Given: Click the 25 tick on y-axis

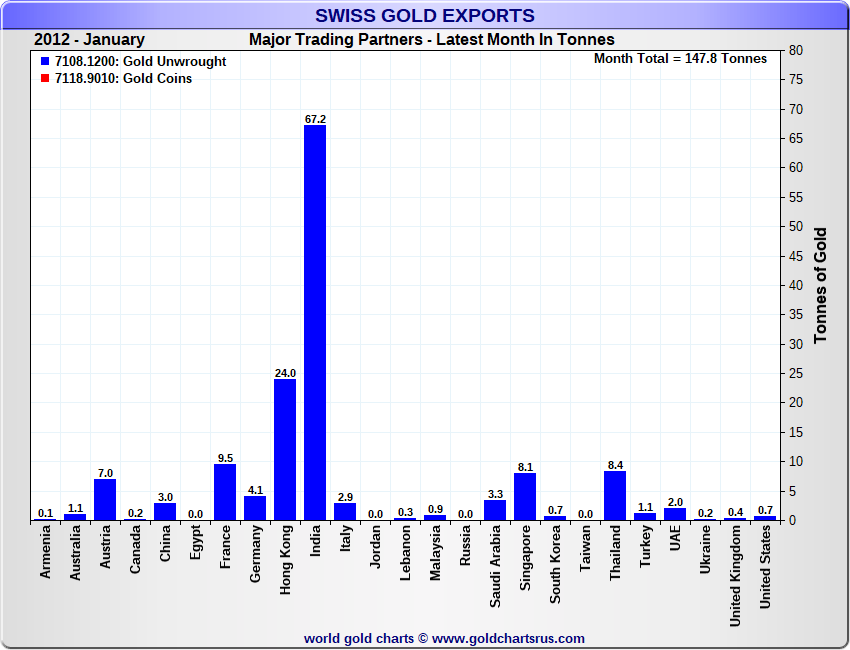Looking at the screenshot, I should pyautogui.click(x=796, y=374).
